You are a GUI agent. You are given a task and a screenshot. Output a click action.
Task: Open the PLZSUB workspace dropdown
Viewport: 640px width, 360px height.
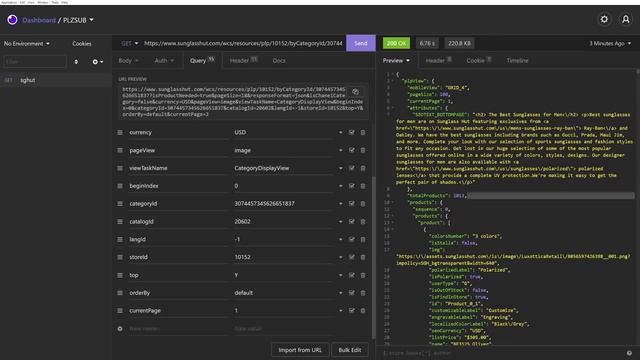click(78, 20)
